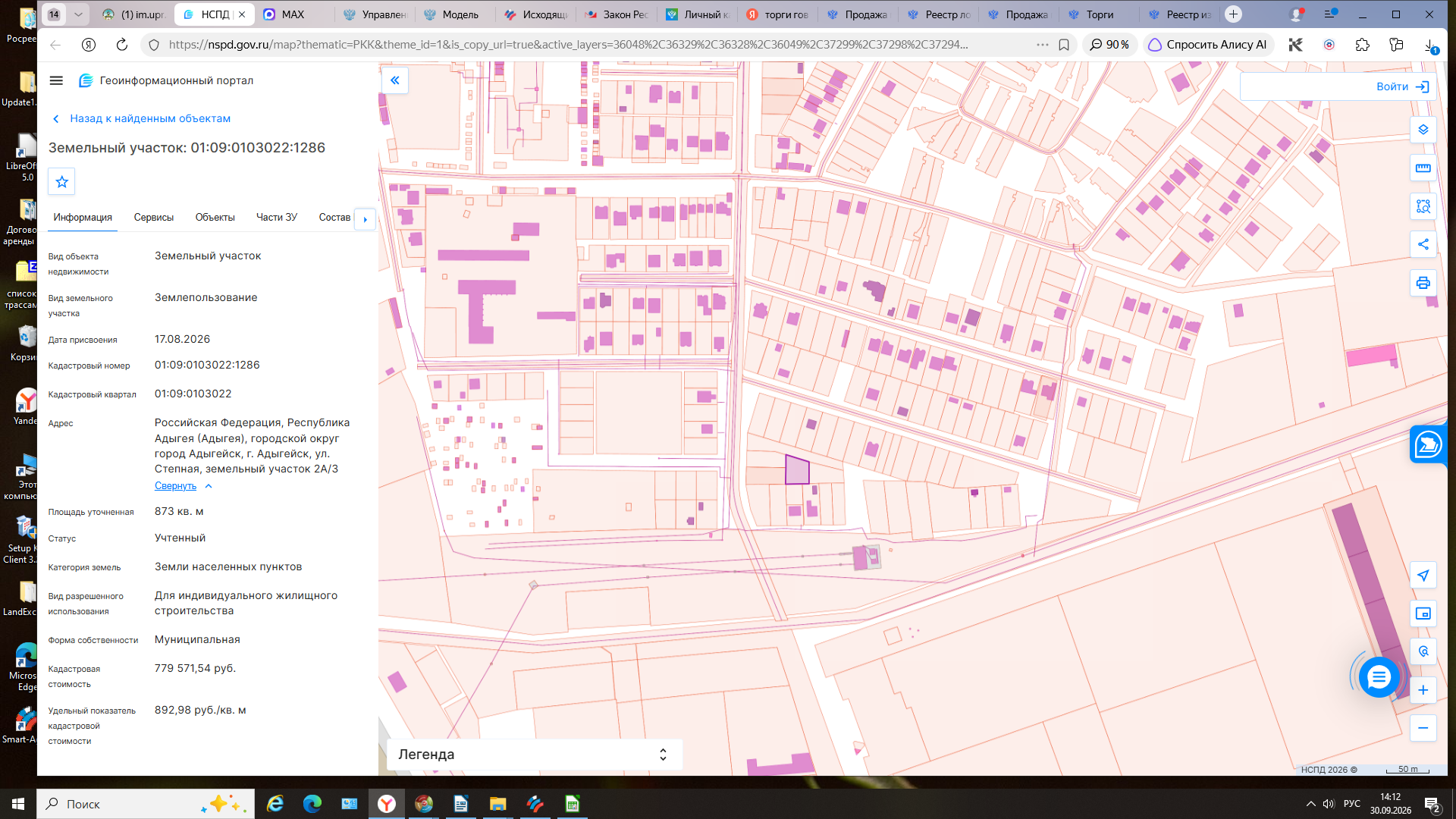Print the map
This screenshot has width=1456, height=819.
coord(1423,283)
